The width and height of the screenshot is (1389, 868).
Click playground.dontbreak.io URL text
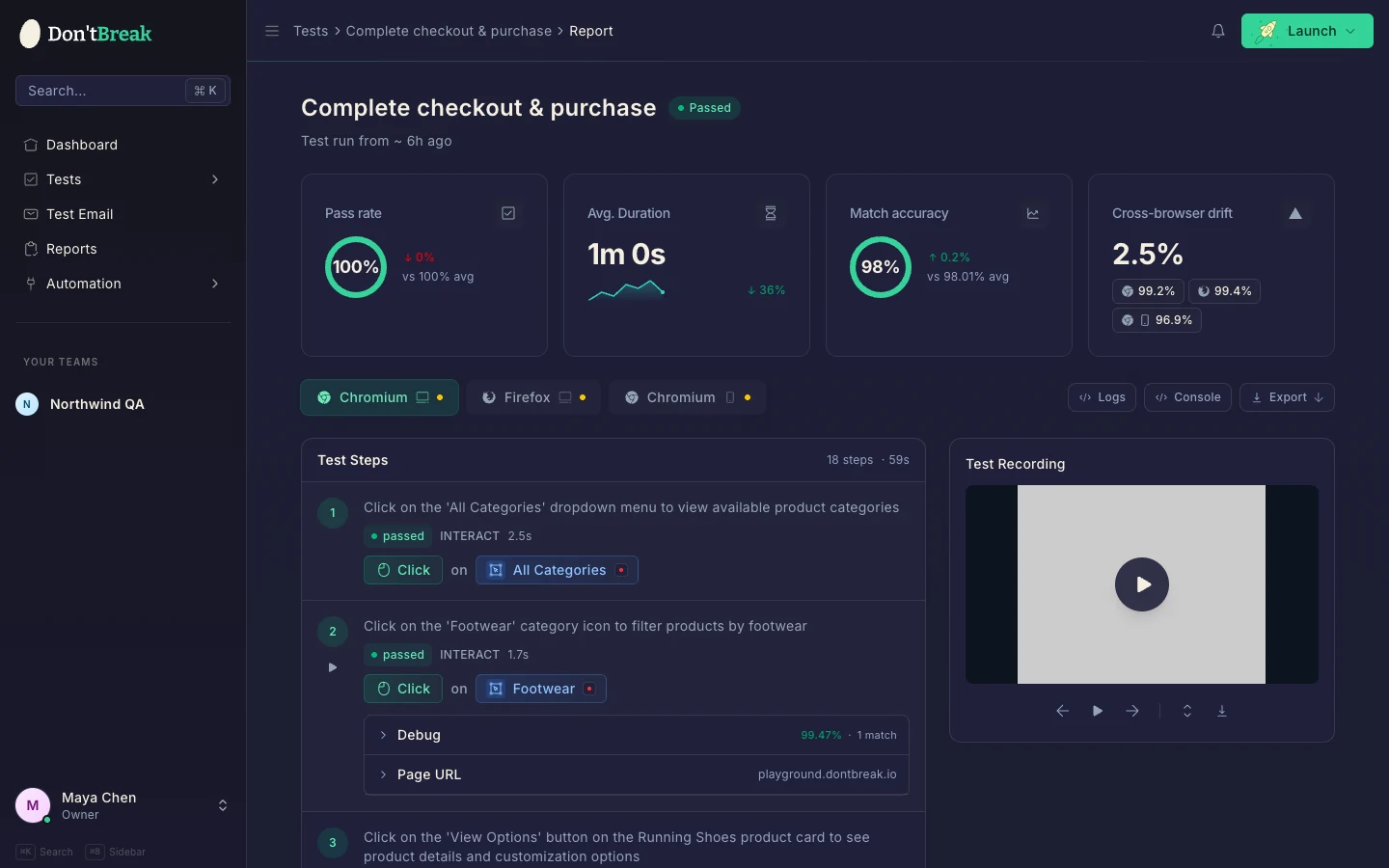click(828, 774)
